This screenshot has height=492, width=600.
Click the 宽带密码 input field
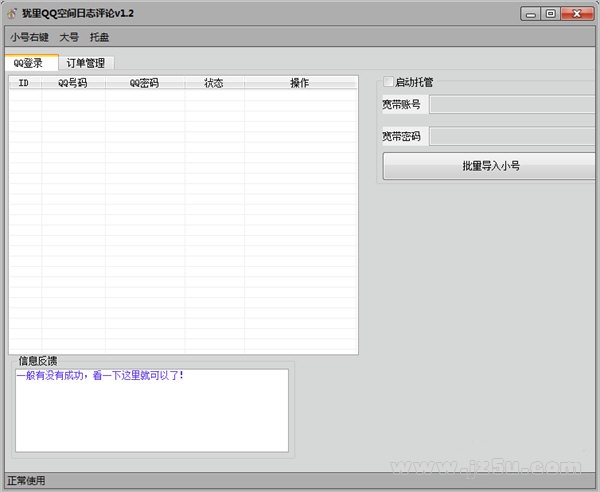click(512, 136)
